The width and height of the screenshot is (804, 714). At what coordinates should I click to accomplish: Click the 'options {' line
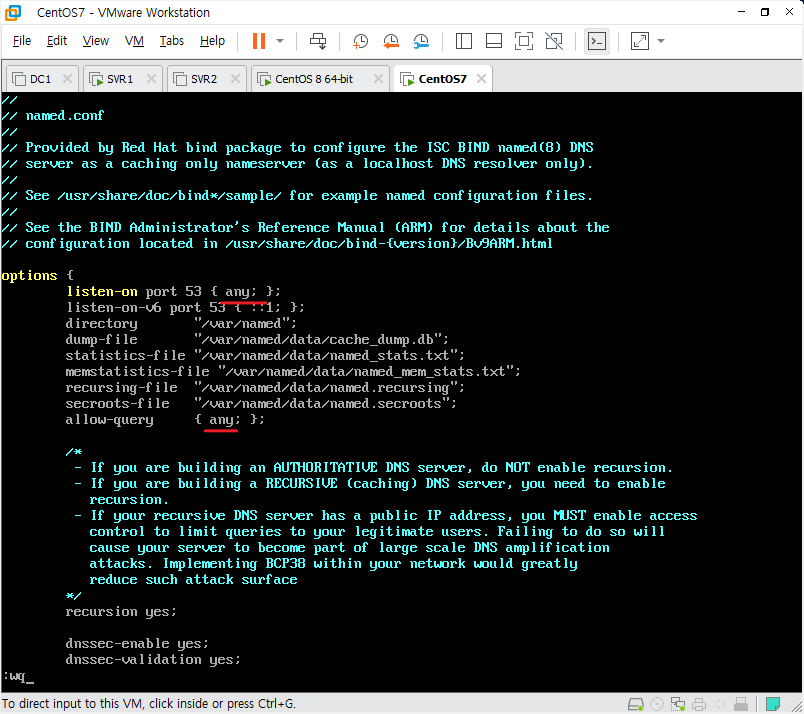tap(38, 275)
